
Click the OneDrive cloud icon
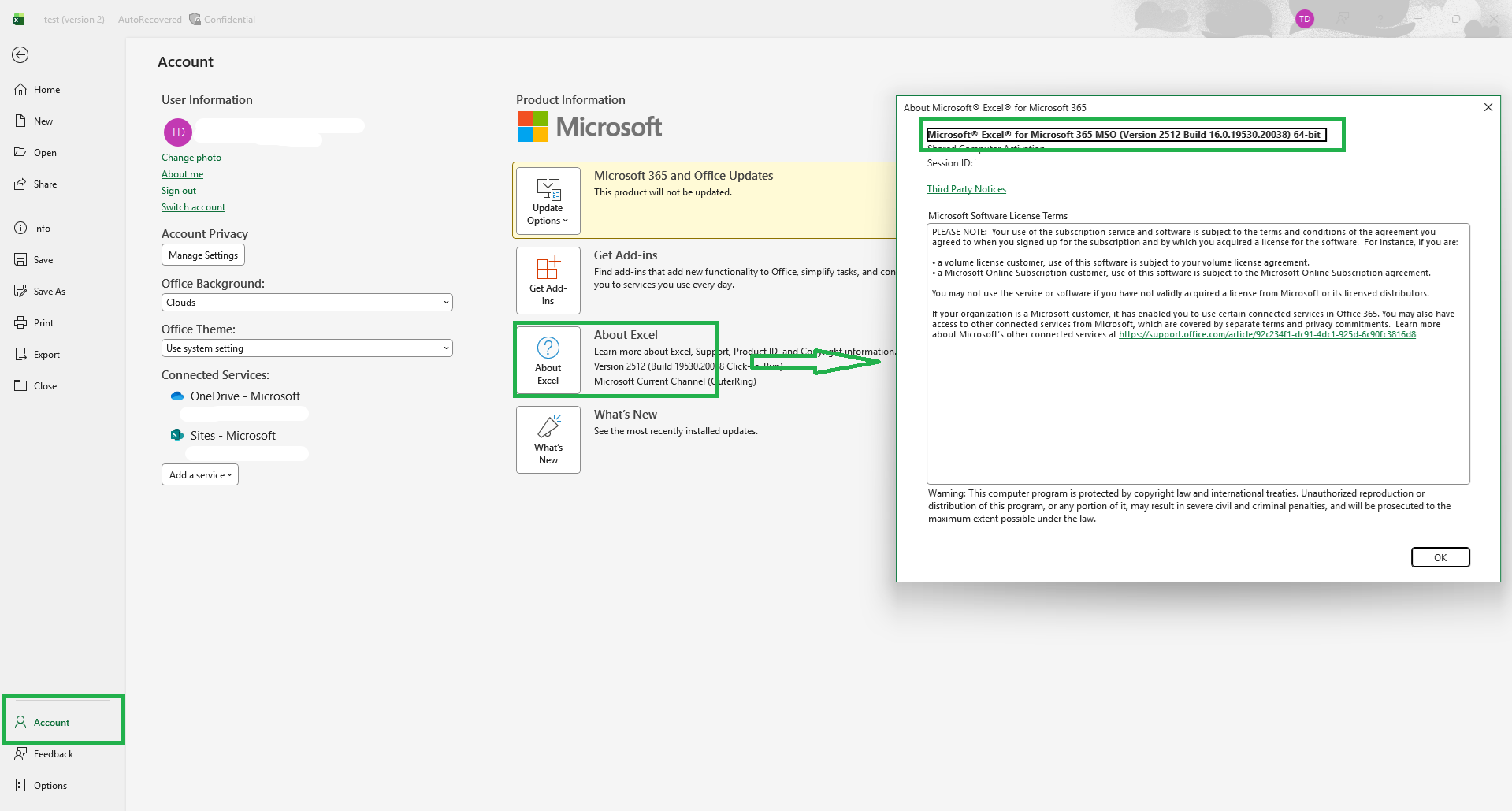coord(177,396)
